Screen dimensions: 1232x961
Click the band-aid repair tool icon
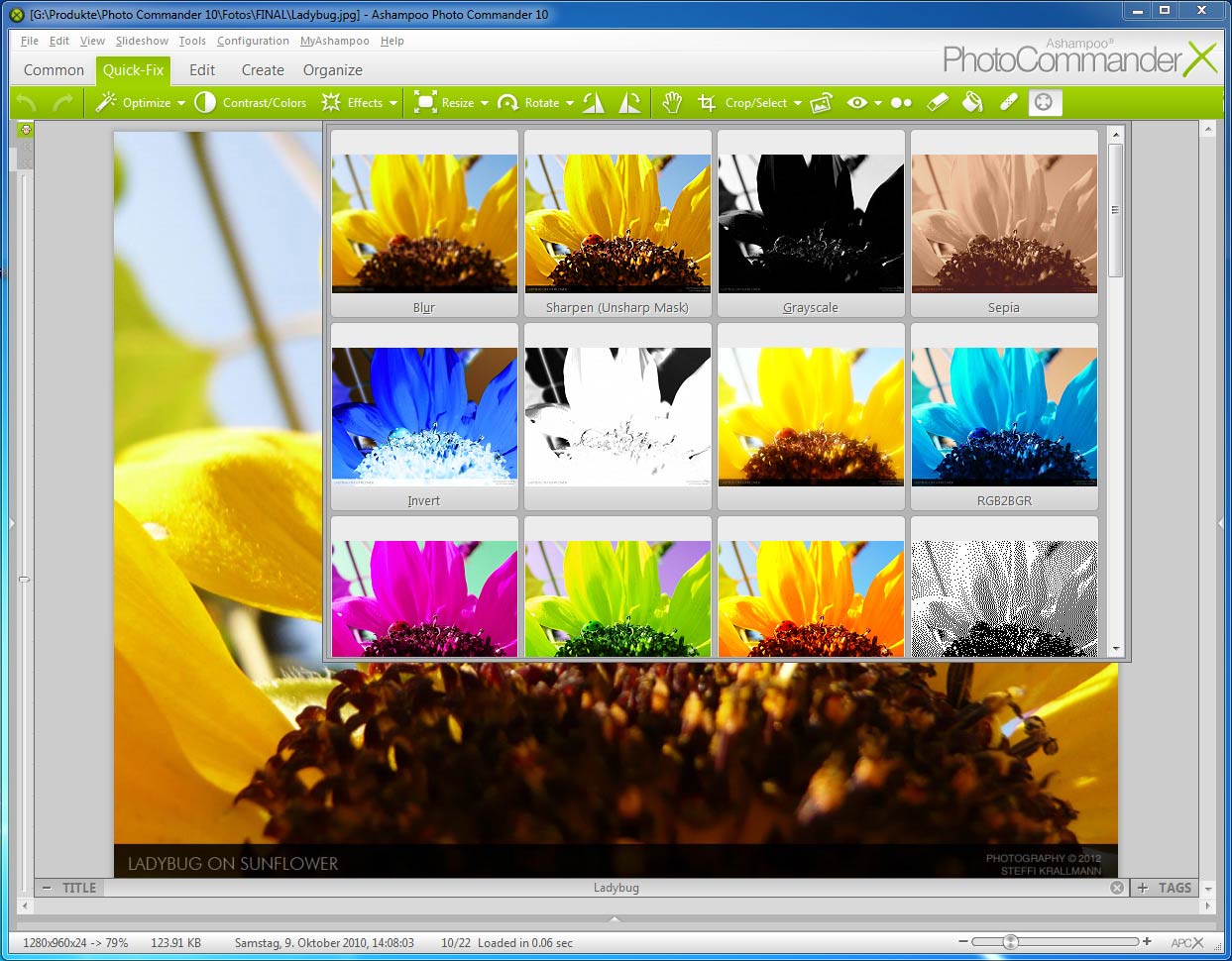click(x=1008, y=102)
